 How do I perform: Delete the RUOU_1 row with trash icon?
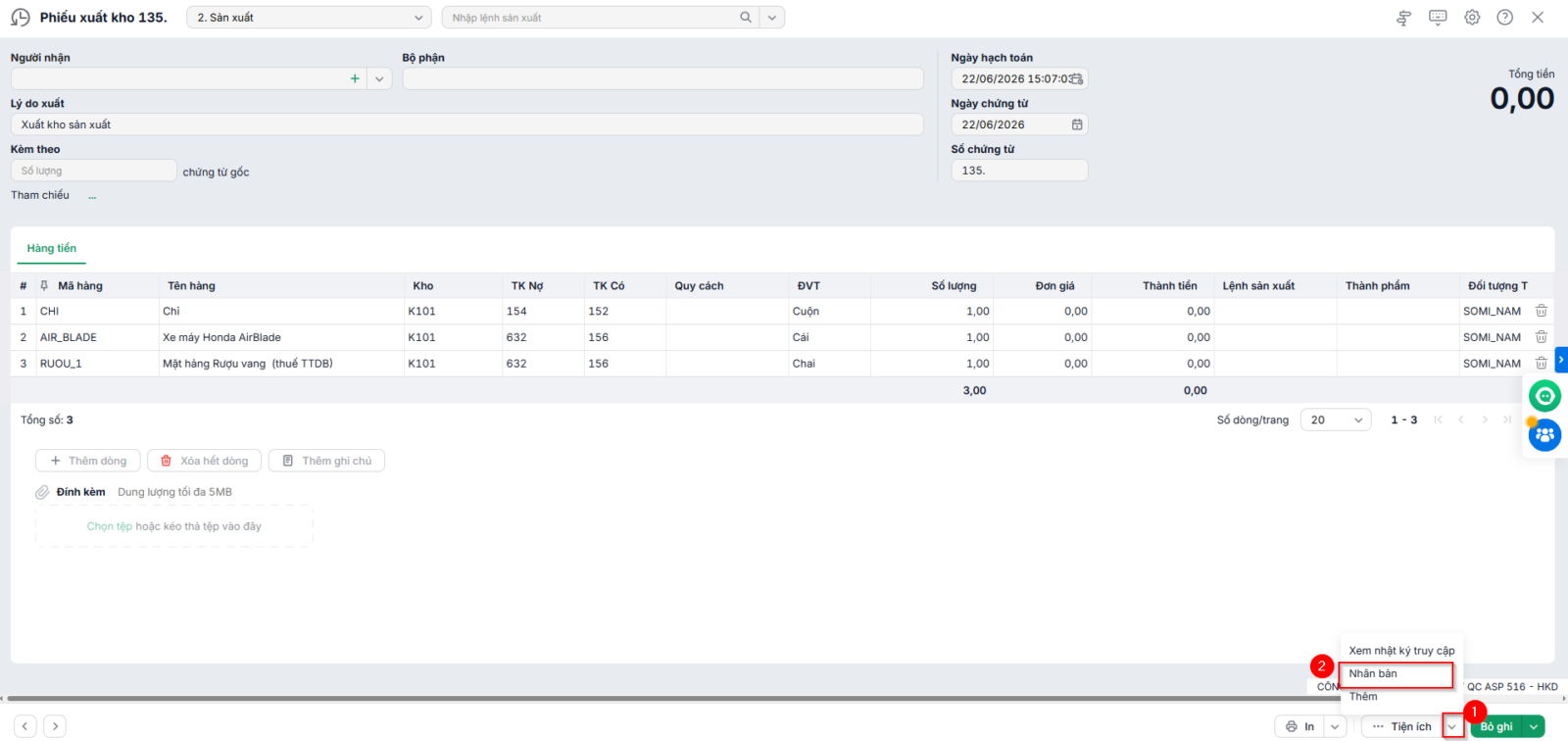pyautogui.click(x=1541, y=364)
